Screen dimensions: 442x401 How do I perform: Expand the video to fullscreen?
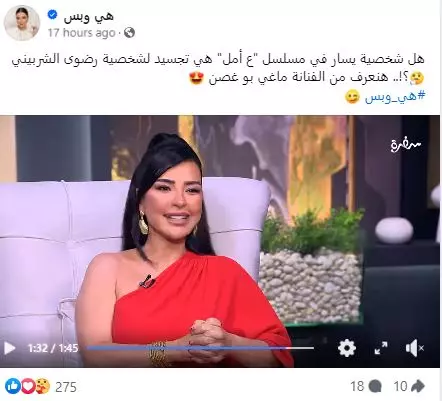coord(381,348)
